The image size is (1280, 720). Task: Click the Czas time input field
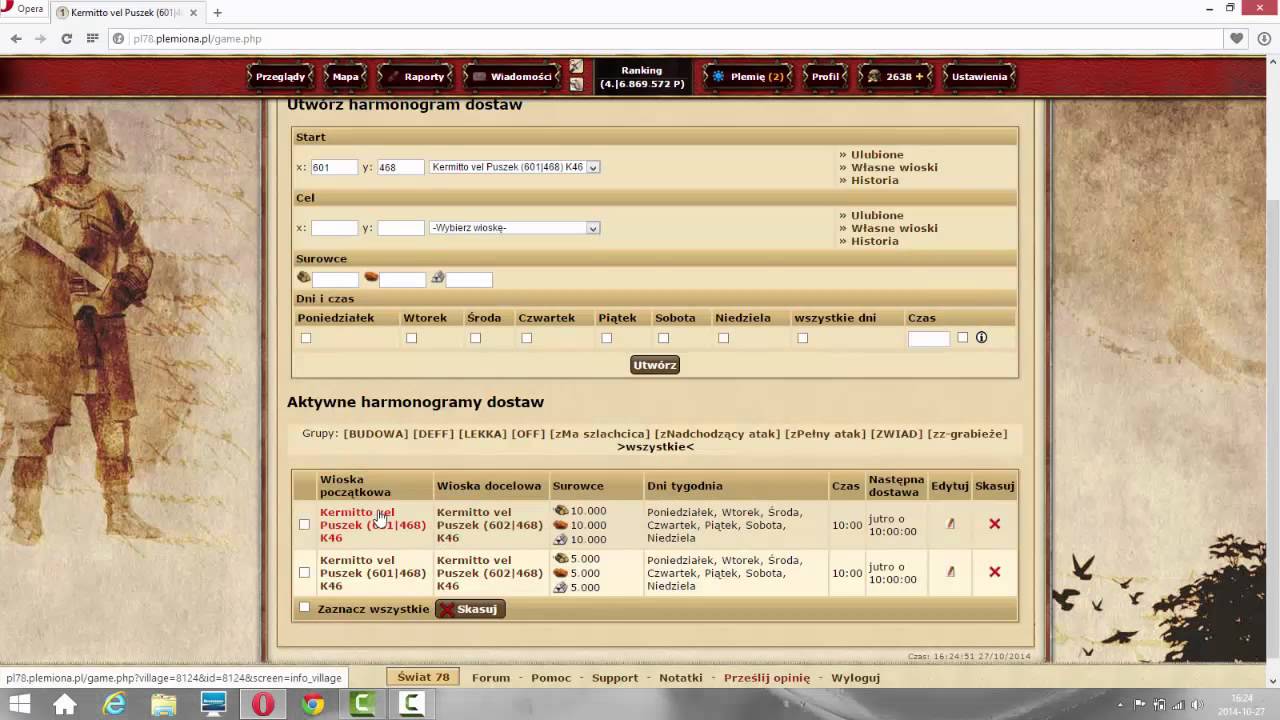point(929,339)
